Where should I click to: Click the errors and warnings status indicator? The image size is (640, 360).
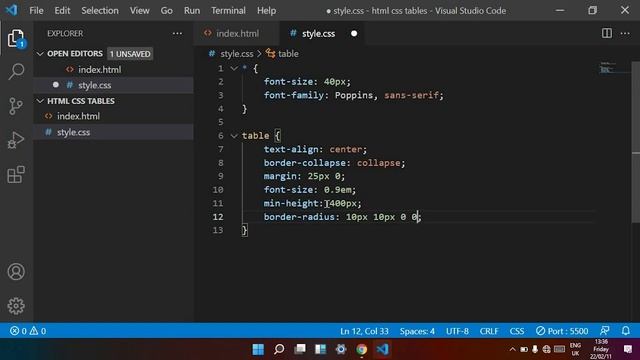(x=28, y=331)
